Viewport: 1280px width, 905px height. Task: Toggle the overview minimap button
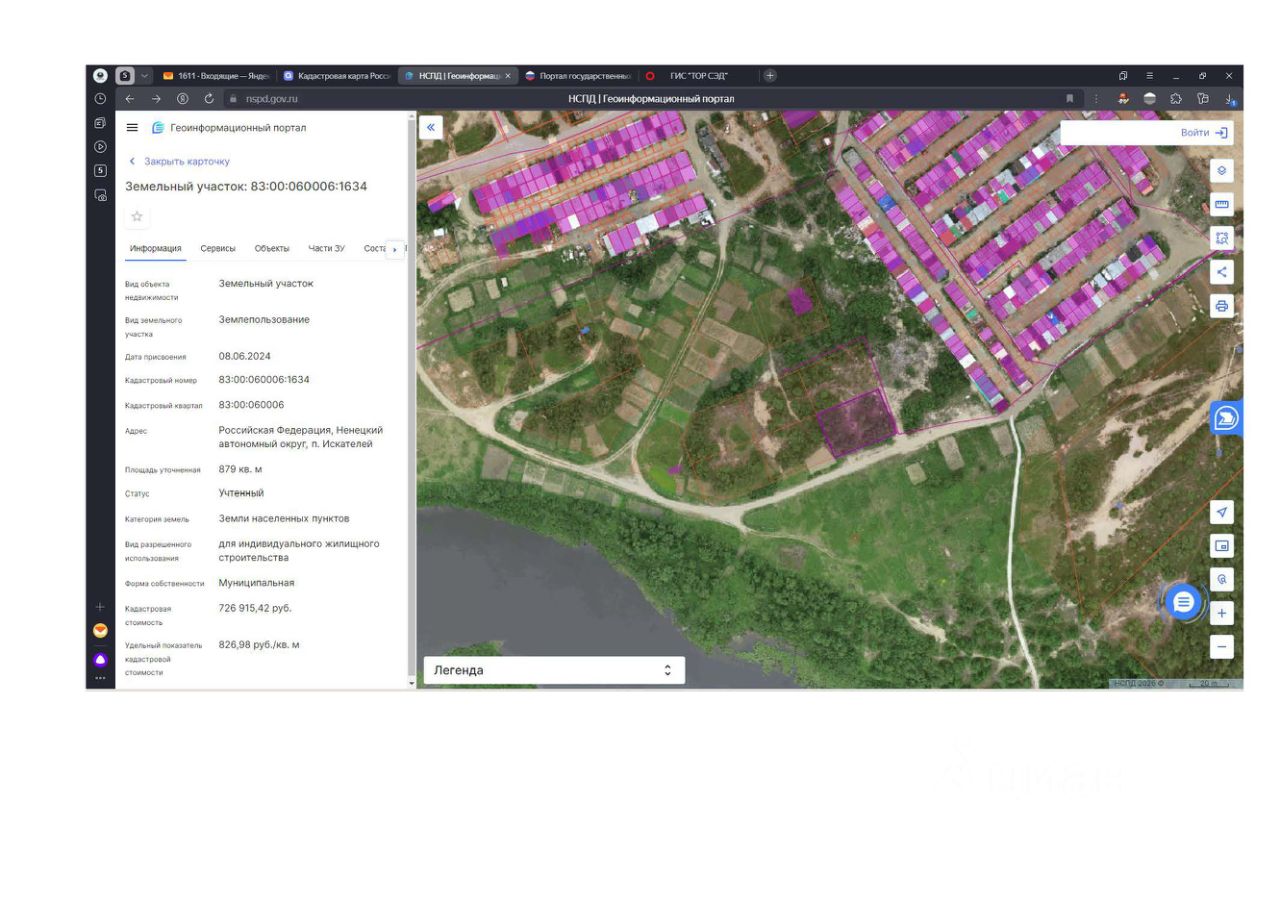pos(1221,546)
